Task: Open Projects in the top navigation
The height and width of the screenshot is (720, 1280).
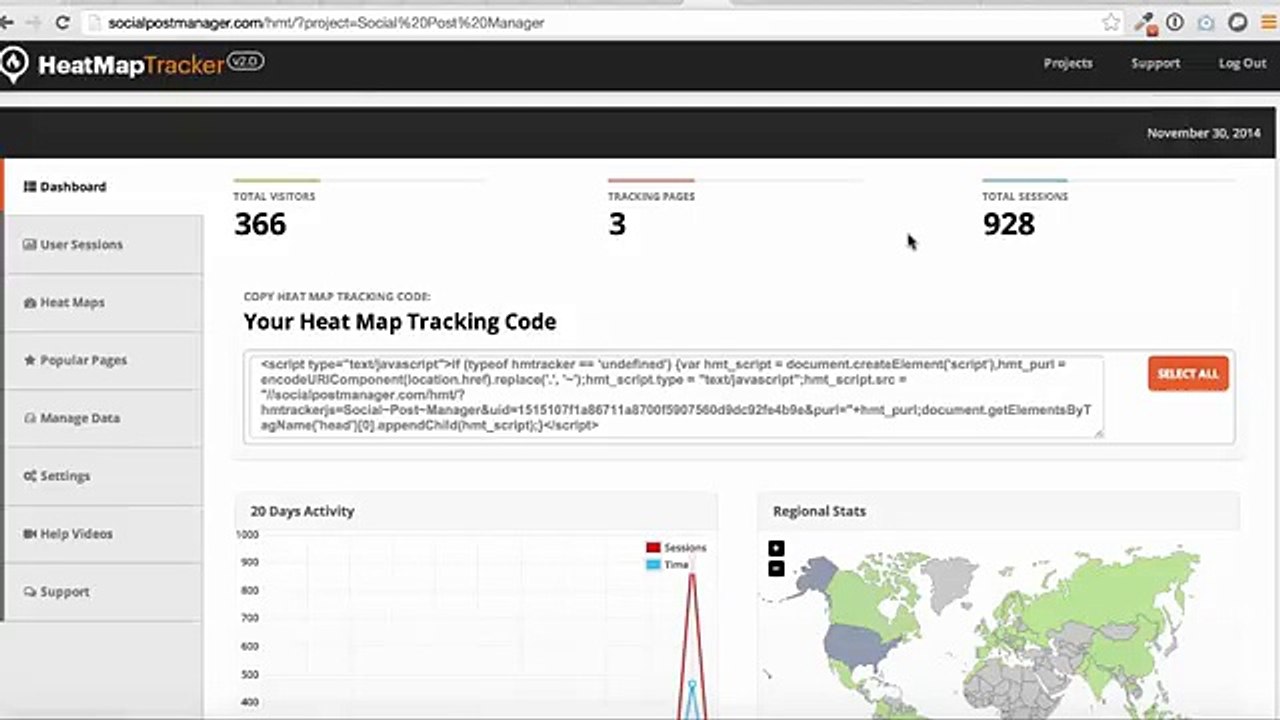Action: 1068,63
